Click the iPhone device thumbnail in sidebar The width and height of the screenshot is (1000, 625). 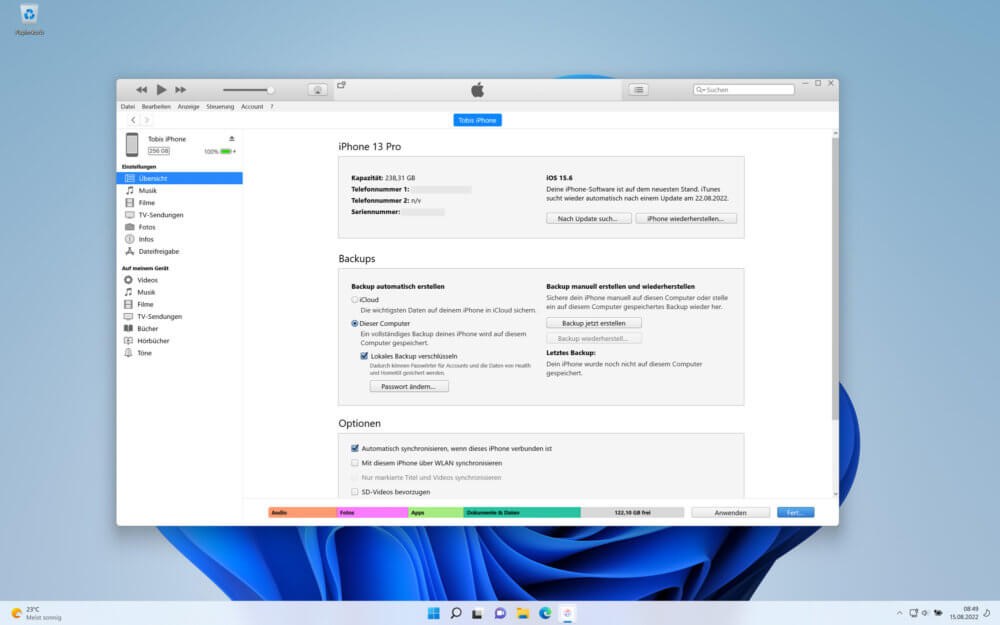[132, 144]
